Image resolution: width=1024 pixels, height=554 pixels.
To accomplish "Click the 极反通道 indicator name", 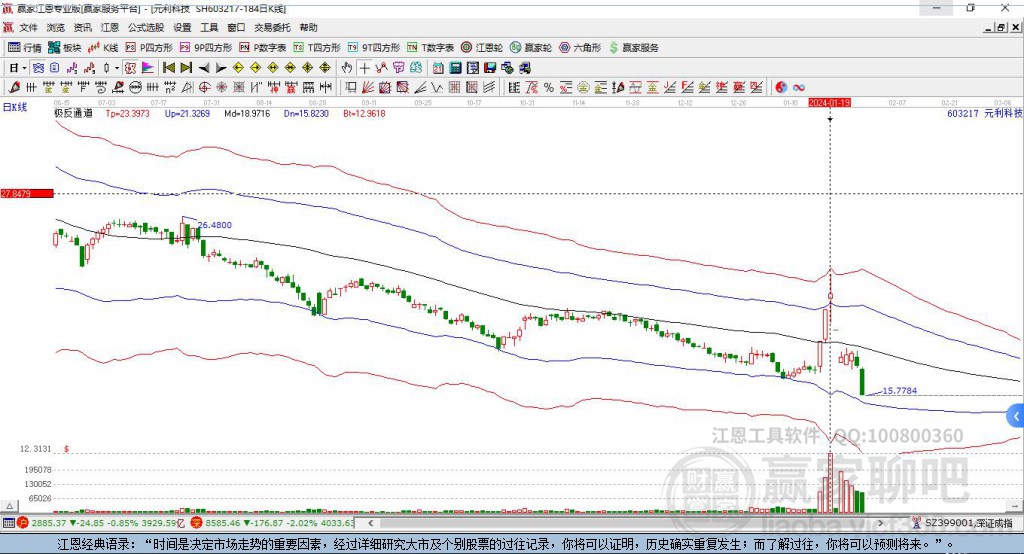I will pos(73,114).
